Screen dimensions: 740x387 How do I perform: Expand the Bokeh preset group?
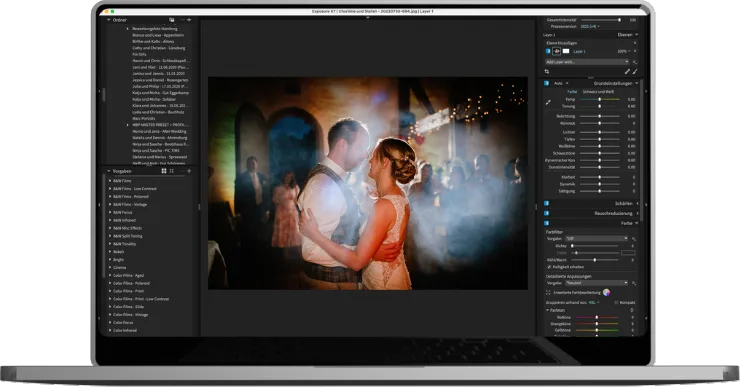(x=110, y=252)
